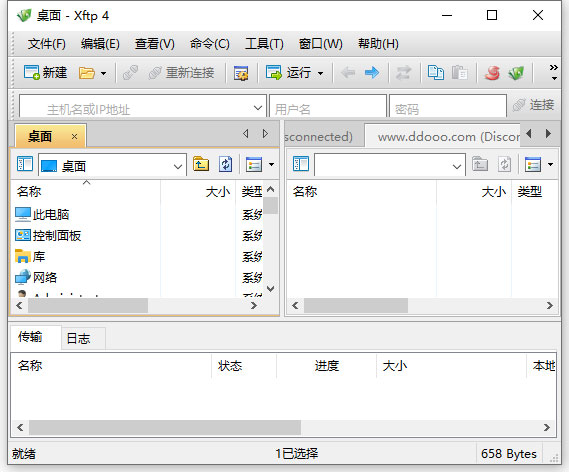569x472 pixels.
Task: Expand the 桌面 path dropdown
Action: pos(177,167)
